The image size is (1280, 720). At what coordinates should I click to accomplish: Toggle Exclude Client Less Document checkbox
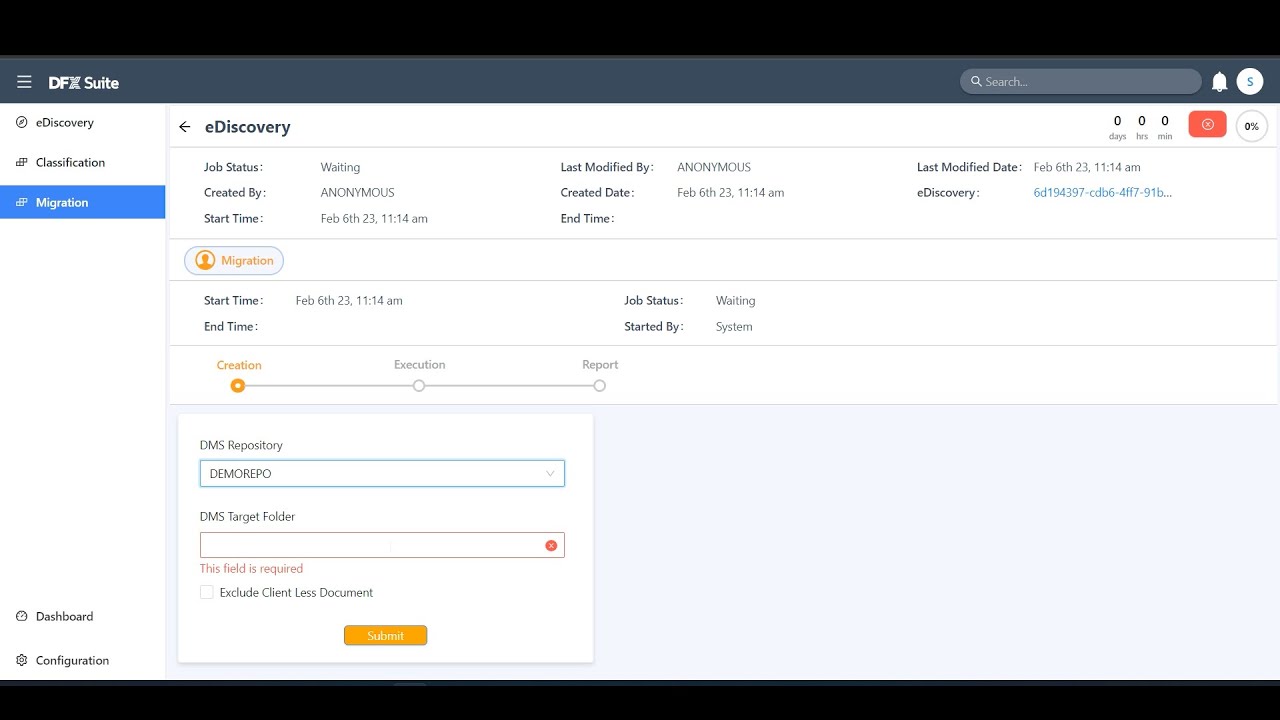coord(206,592)
